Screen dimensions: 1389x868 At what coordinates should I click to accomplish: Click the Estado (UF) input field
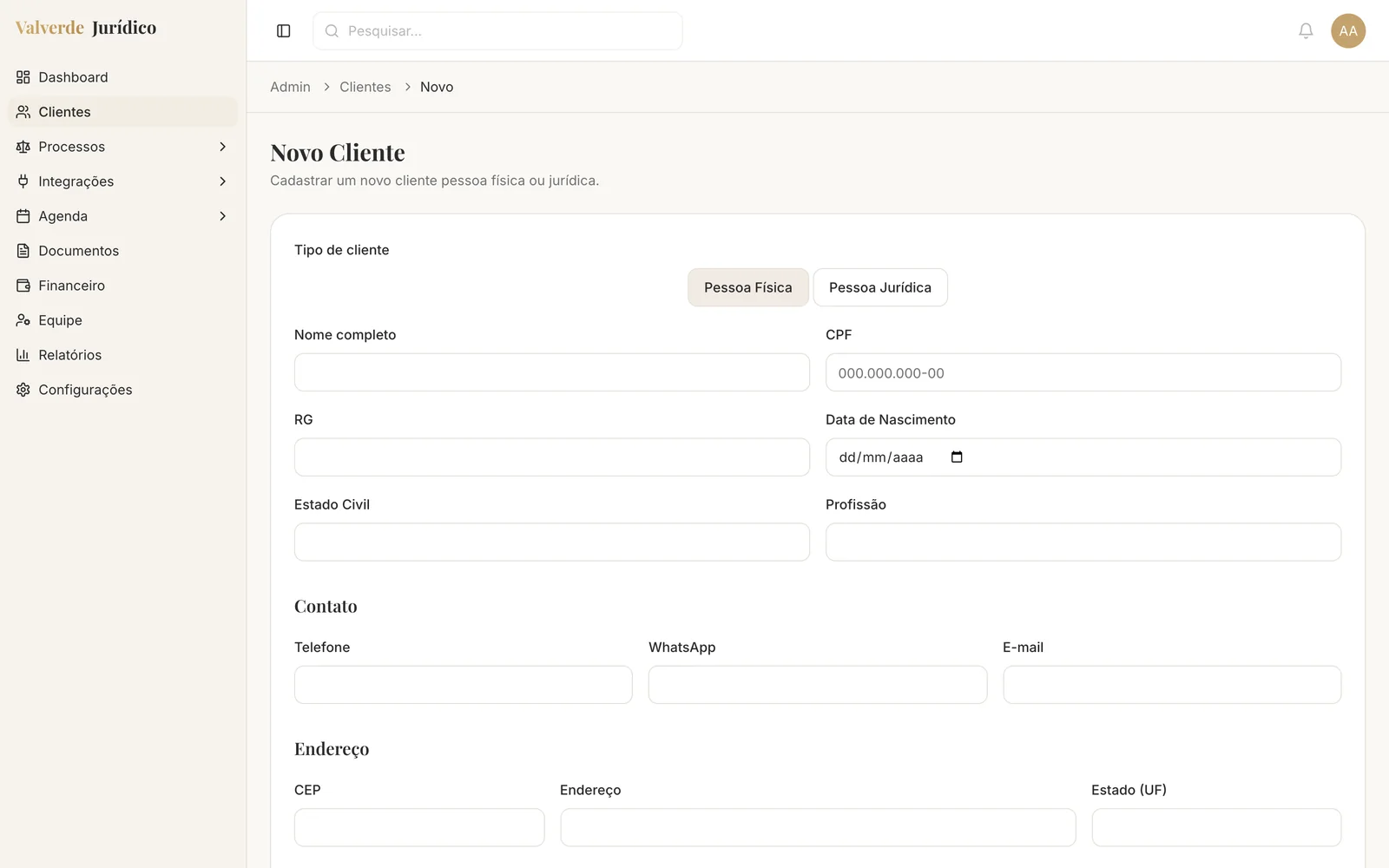point(1216,828)
